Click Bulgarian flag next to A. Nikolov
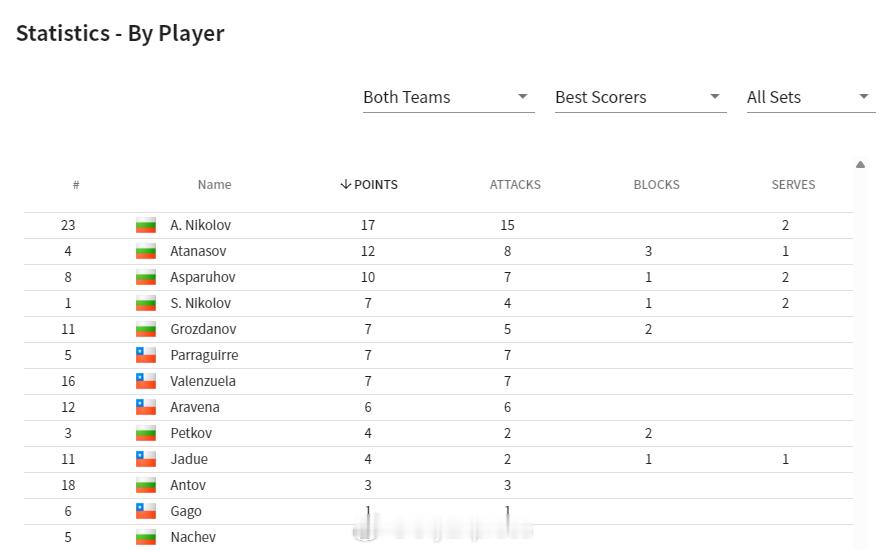This screenshot has width=887, height=550. (146, 225)
